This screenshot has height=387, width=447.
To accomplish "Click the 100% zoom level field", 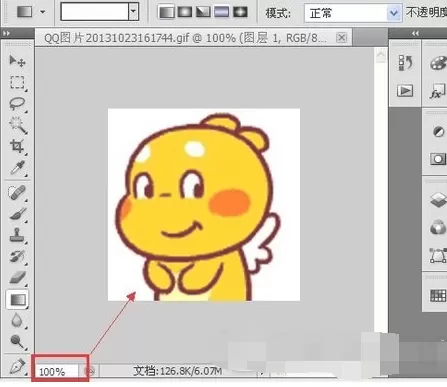I will (57, 371).
